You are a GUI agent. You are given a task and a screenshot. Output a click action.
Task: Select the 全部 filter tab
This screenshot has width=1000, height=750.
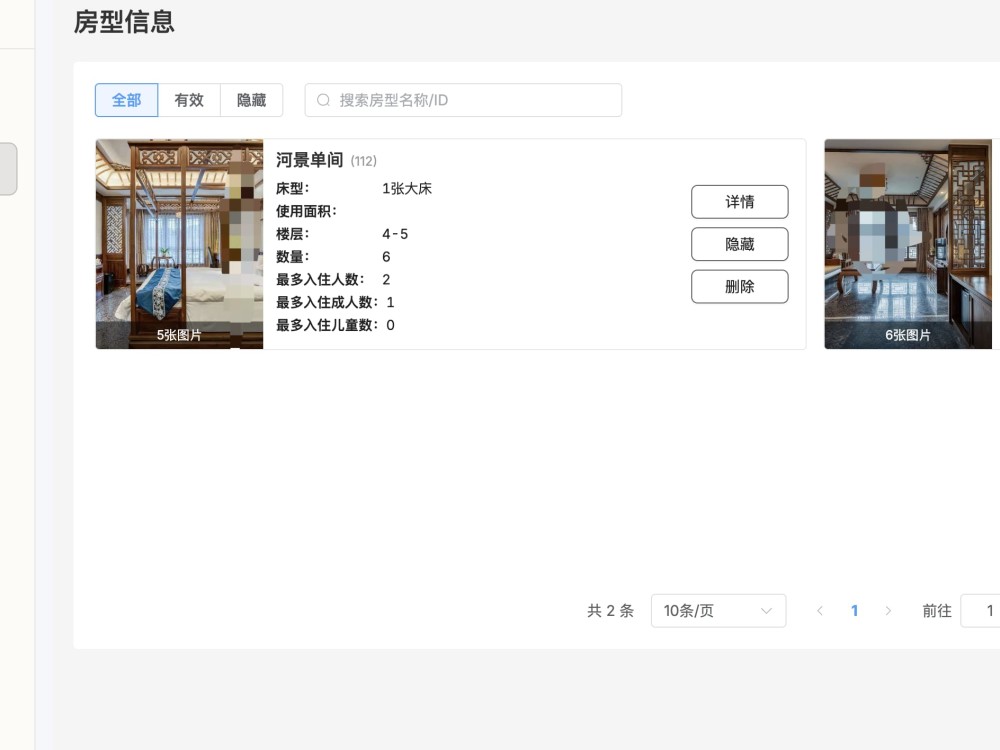pyautogui.click(x=126, y=100)
